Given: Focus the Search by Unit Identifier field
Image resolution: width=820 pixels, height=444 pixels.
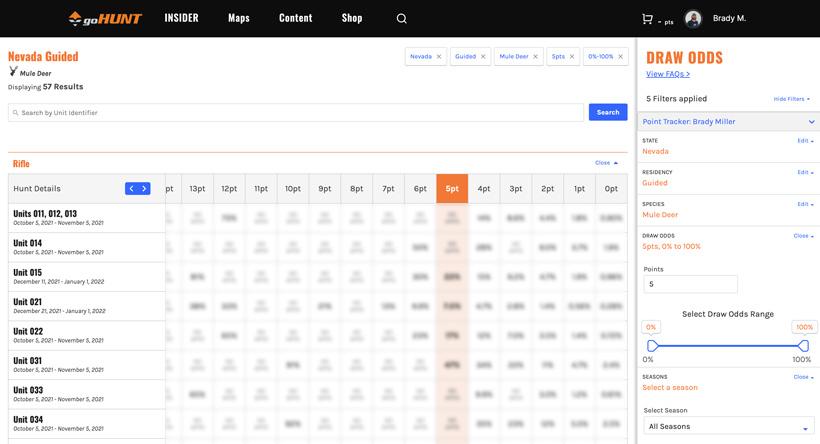Looking at the screenshot, I should pyautogui.click(x=296, y=113).
